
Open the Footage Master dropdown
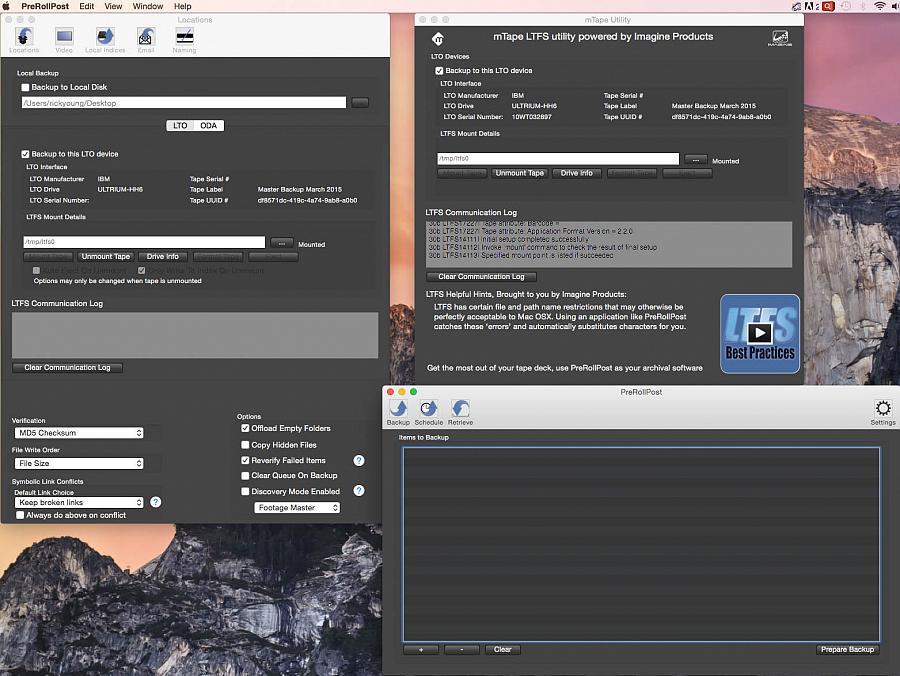pos(297,508)
